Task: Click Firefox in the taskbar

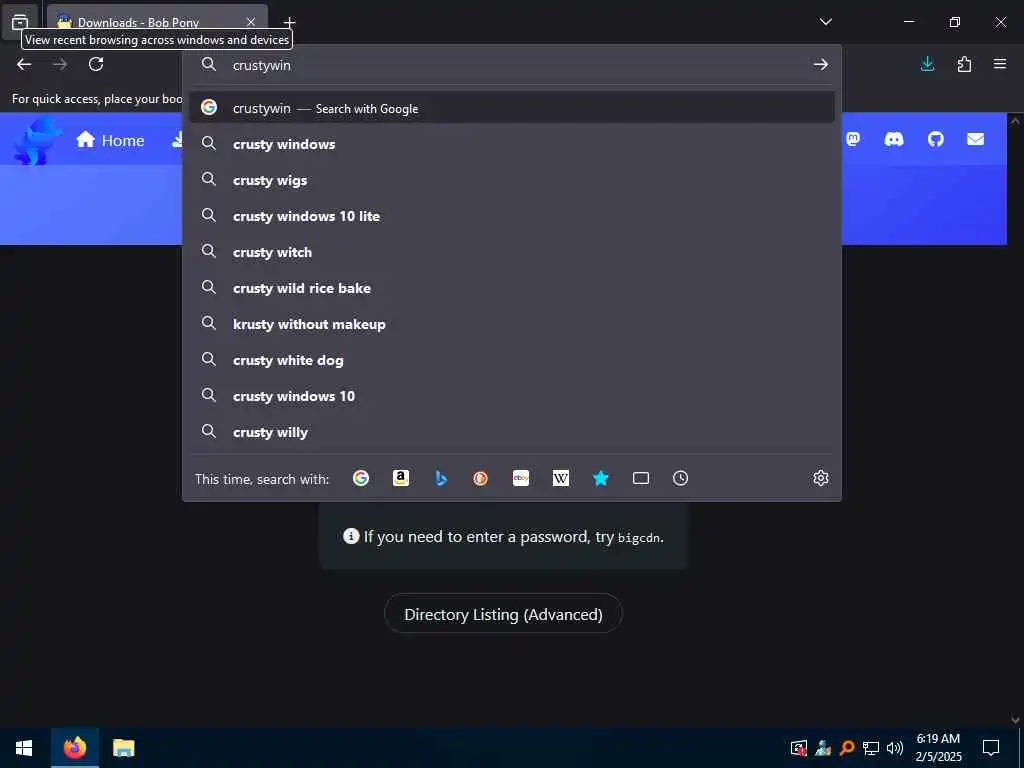Action: tap(74, 748)
